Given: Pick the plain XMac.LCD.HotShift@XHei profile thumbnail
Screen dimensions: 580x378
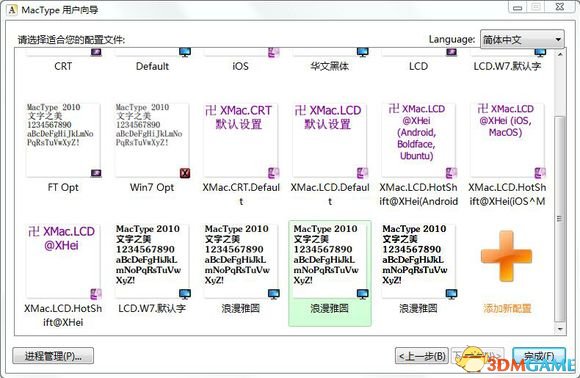Looking at the screenshot, I should (x=63, y=261).
